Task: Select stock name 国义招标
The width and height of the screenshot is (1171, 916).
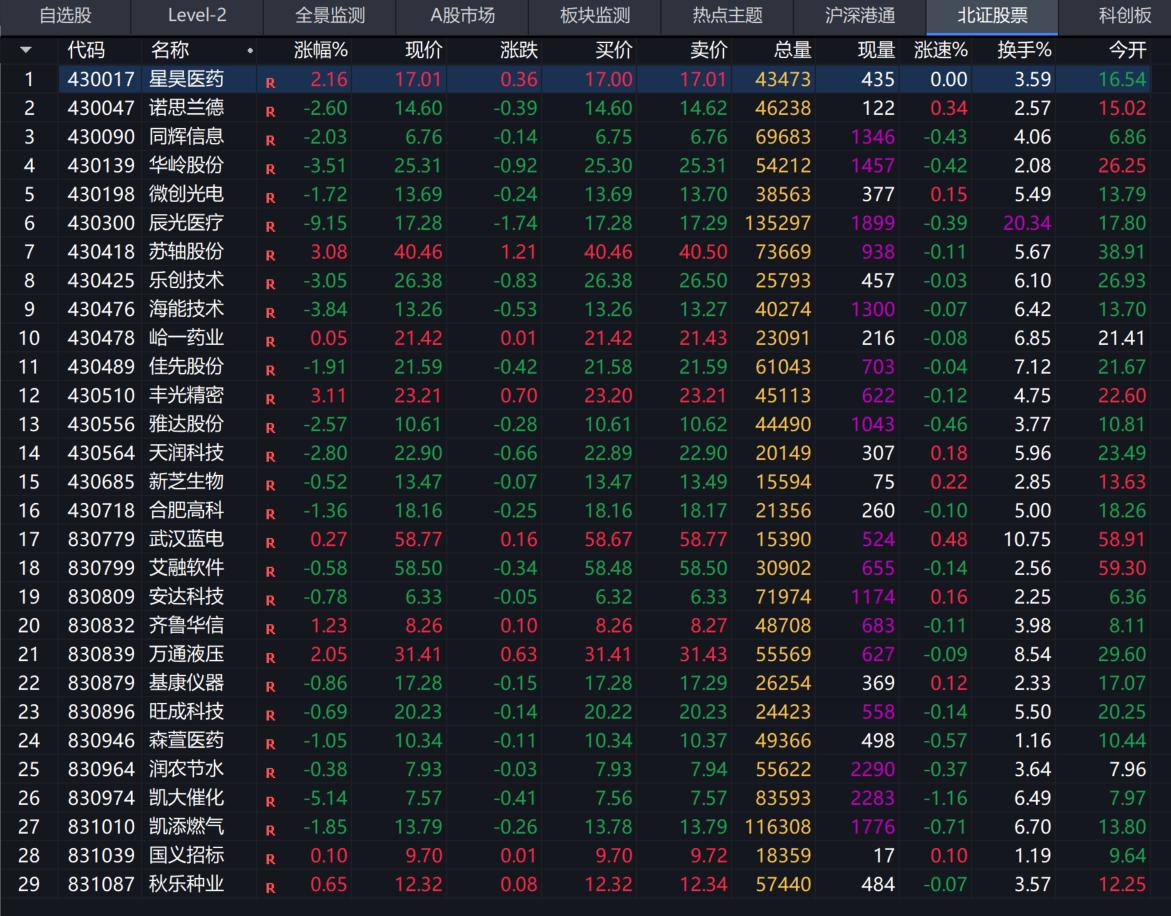Action: [187, 855]
